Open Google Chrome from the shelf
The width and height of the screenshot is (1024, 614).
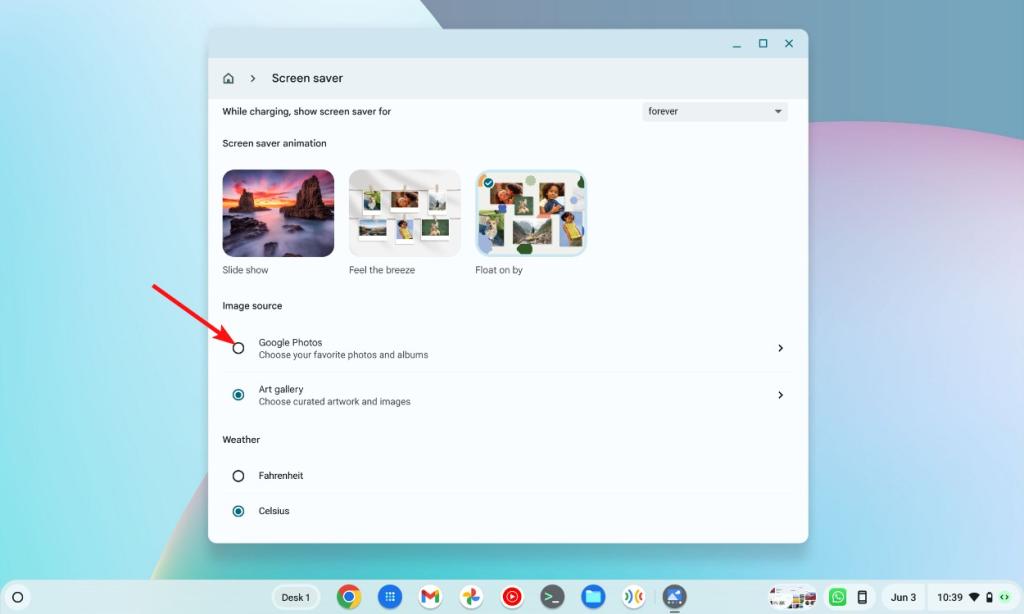[347, 597]
